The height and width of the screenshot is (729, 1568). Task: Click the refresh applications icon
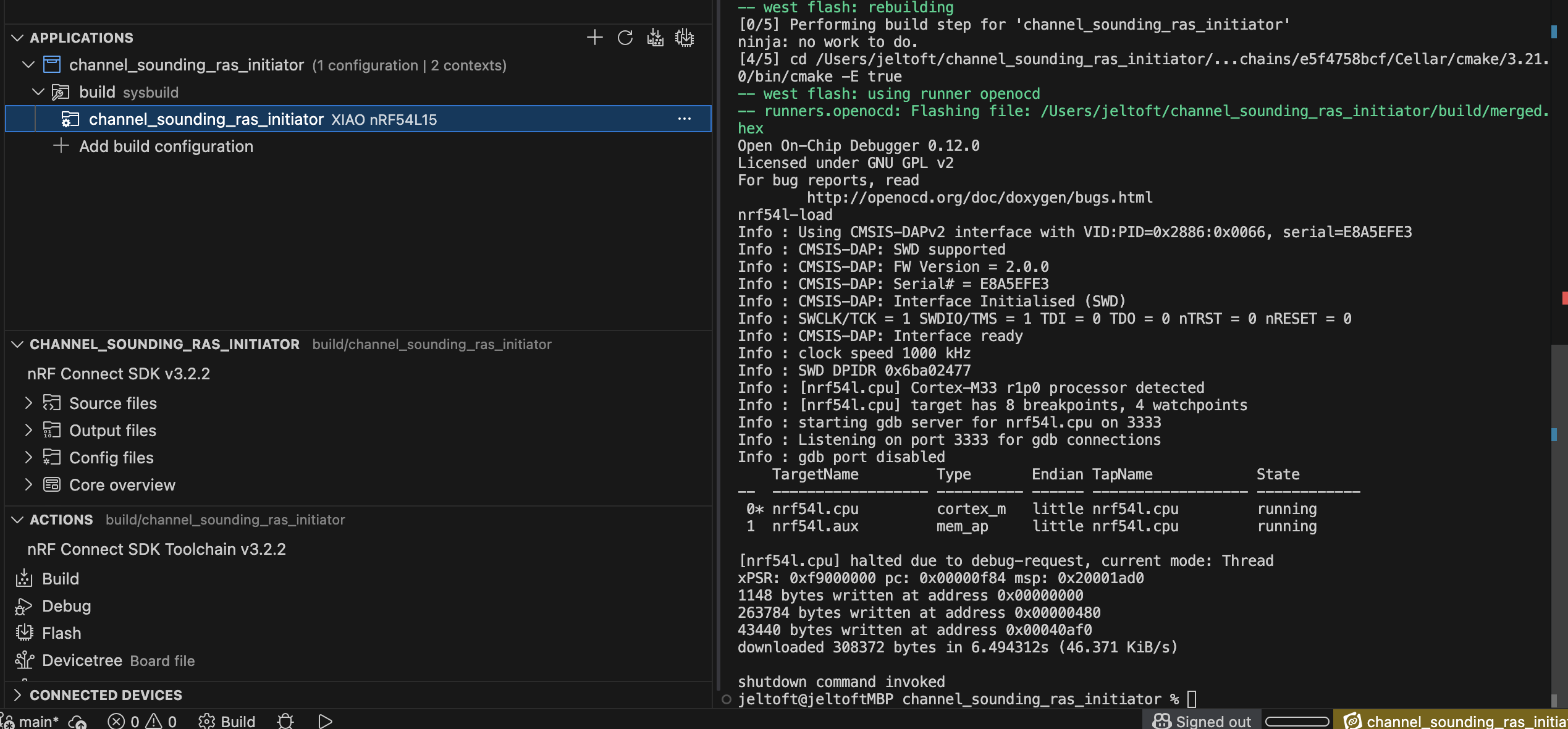click(625, 38)
